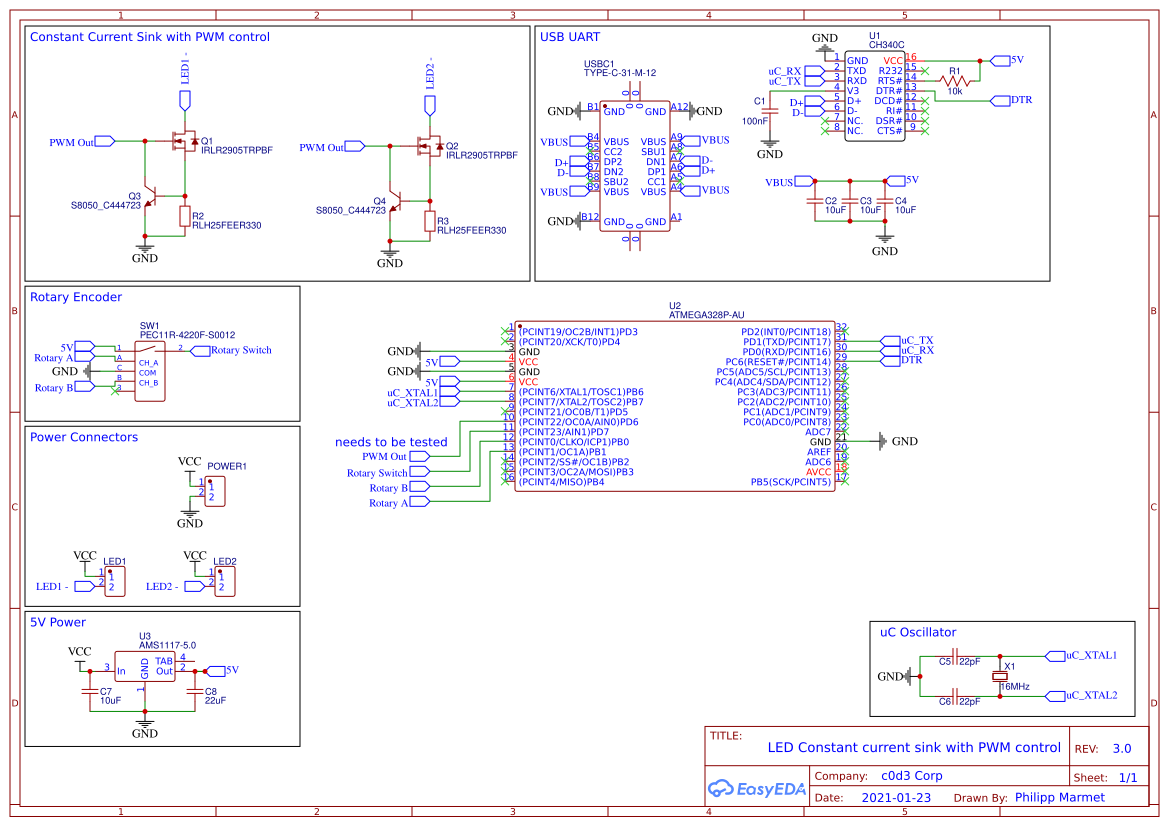Select resistor R2 symbol
The width and height of the screenshot is (1169, 827).
coord(185,216)
